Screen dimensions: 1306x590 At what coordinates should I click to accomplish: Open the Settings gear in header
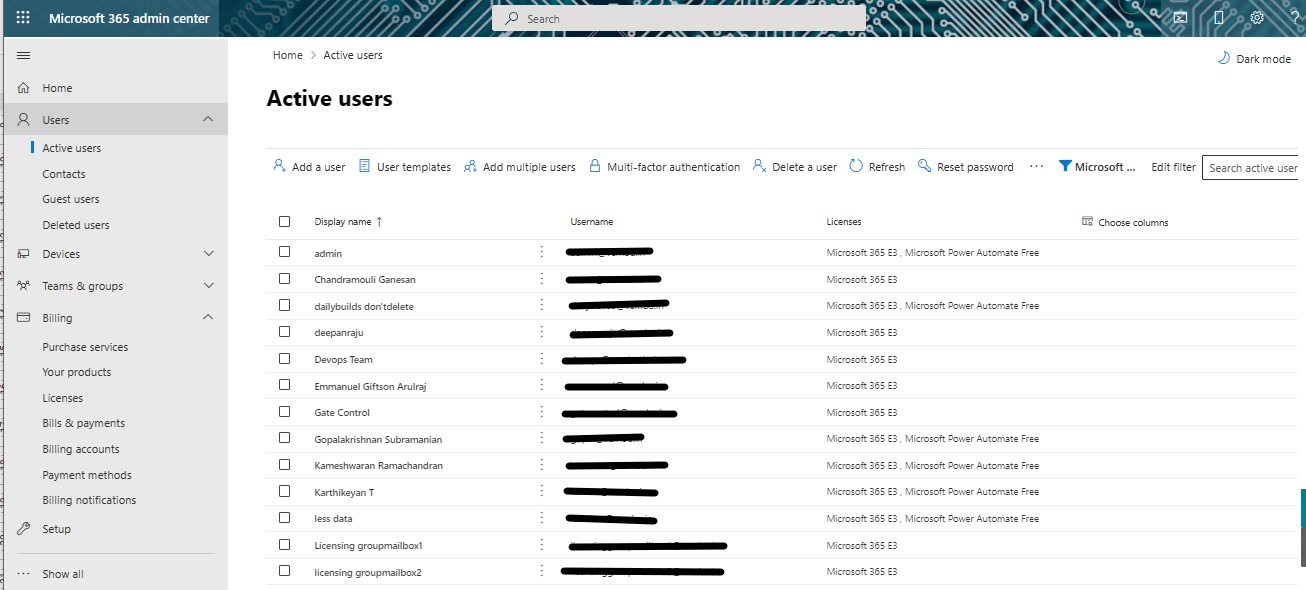[1257, 18]
